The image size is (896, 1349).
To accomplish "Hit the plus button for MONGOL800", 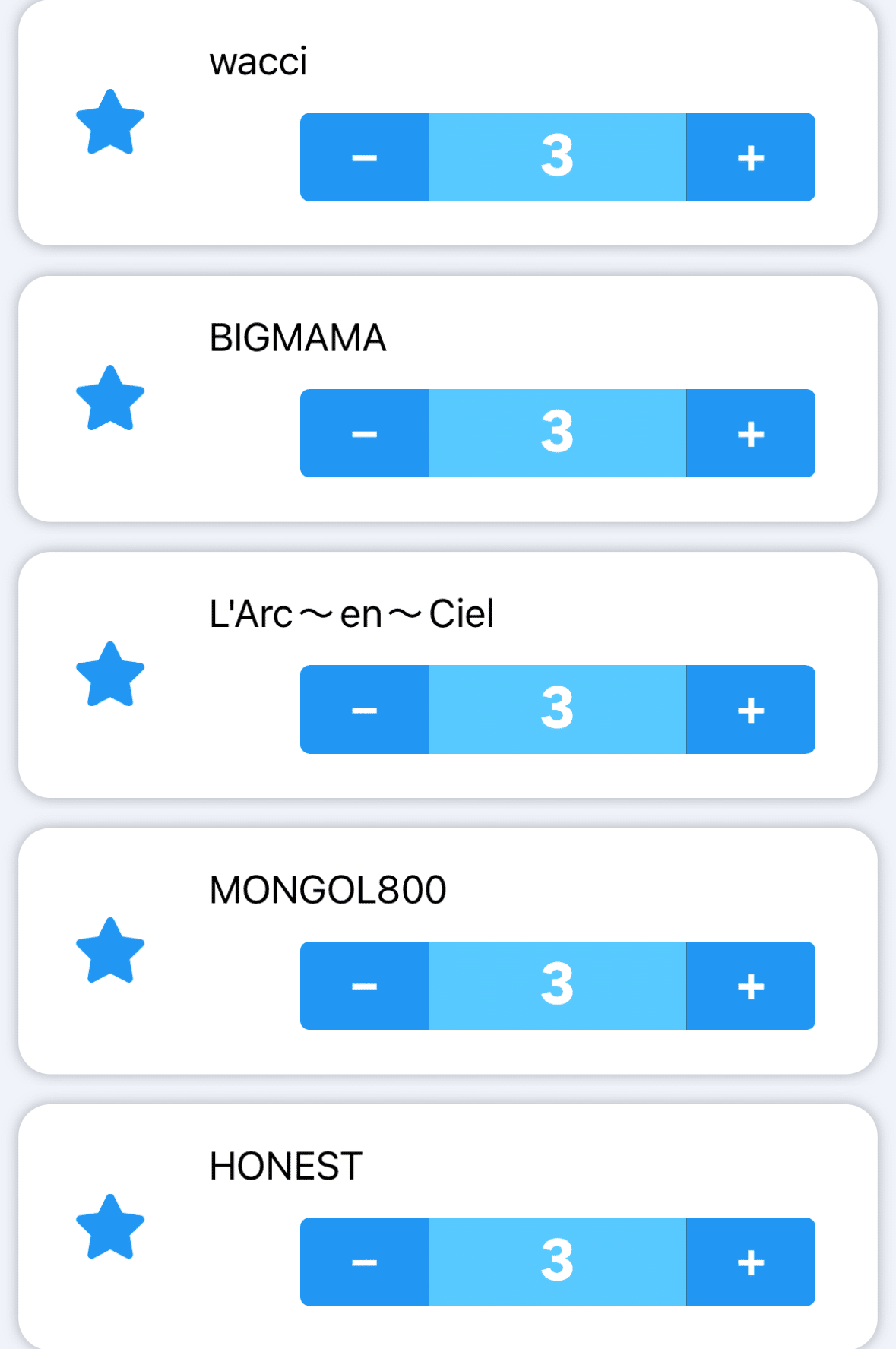I will pos(750,986).
